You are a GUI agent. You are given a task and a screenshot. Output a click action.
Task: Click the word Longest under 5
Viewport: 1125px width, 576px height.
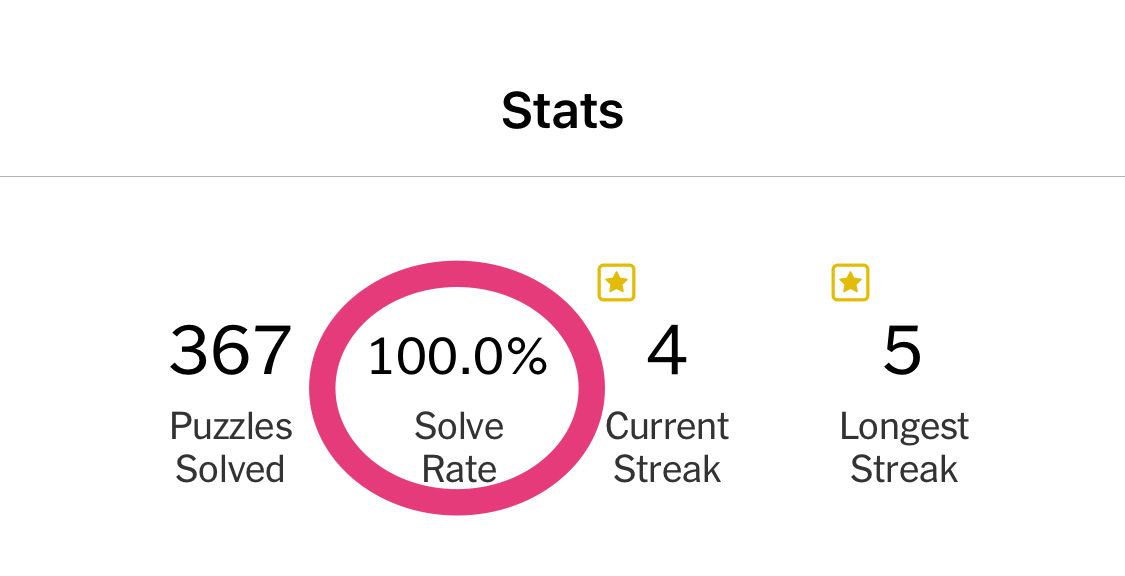(x=904, y=427)
